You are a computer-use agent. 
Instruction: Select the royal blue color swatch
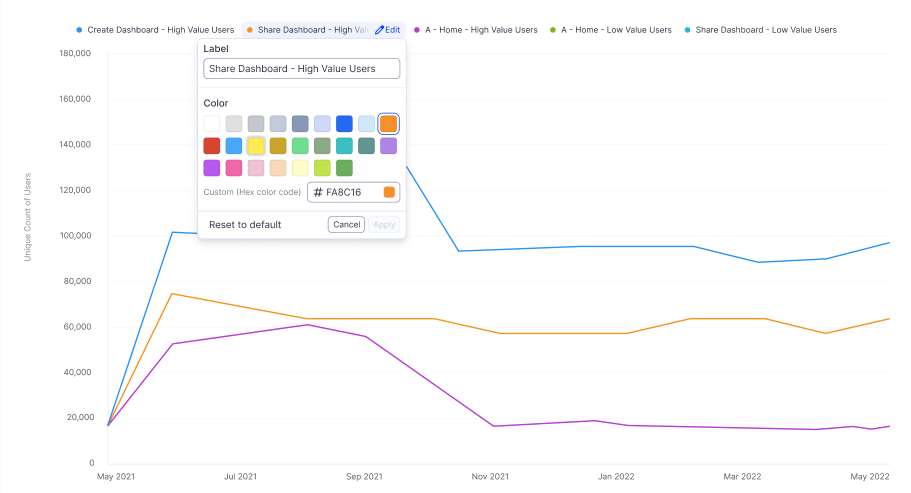[344, 124]
